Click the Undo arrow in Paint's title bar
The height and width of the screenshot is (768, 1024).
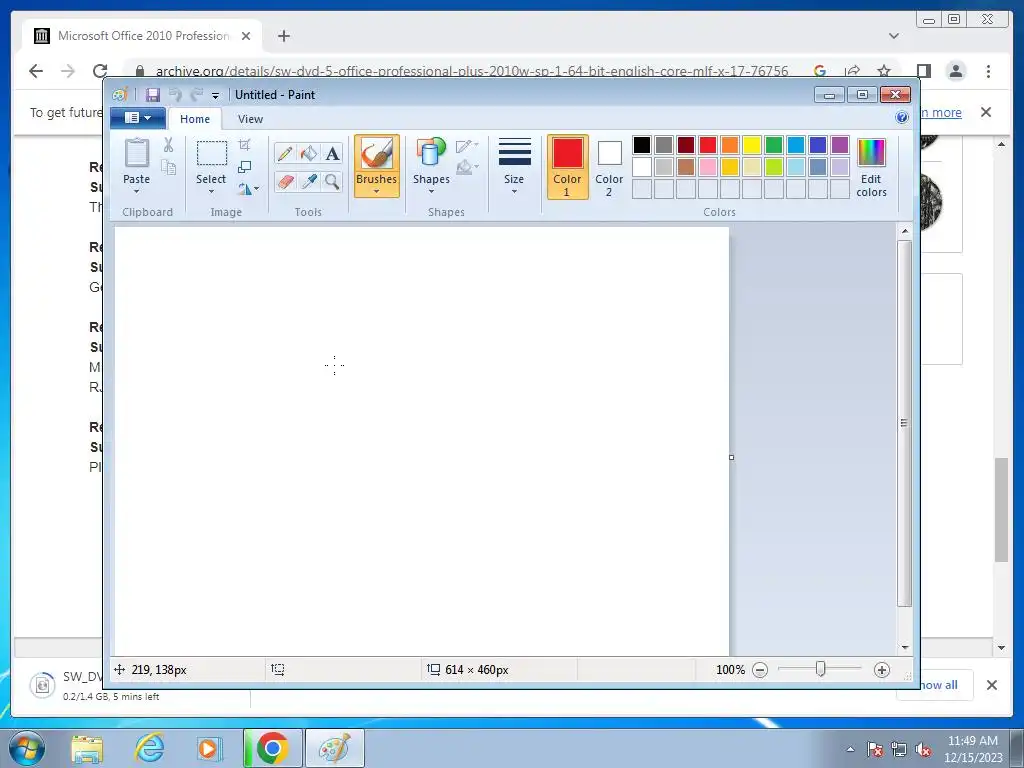click(x=175, y=95)
